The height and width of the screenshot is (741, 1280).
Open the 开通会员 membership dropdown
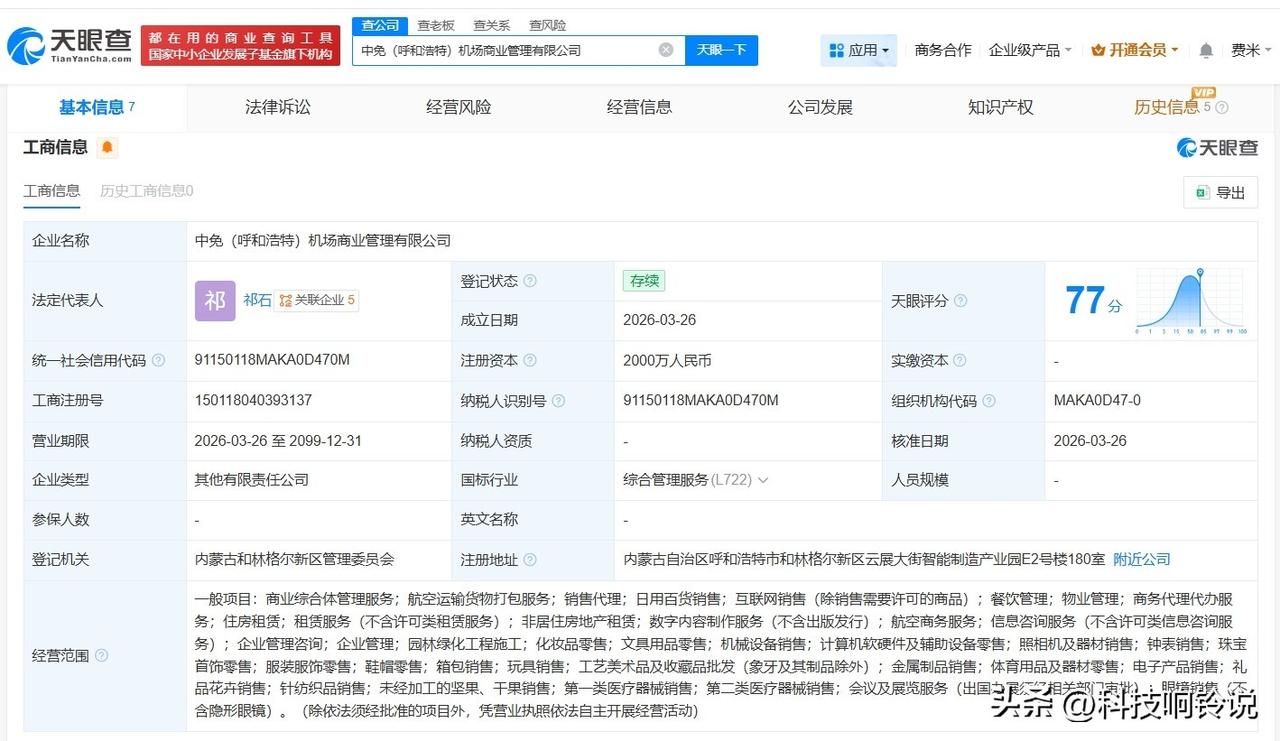pyautogui.click(x=1135, y=50)
